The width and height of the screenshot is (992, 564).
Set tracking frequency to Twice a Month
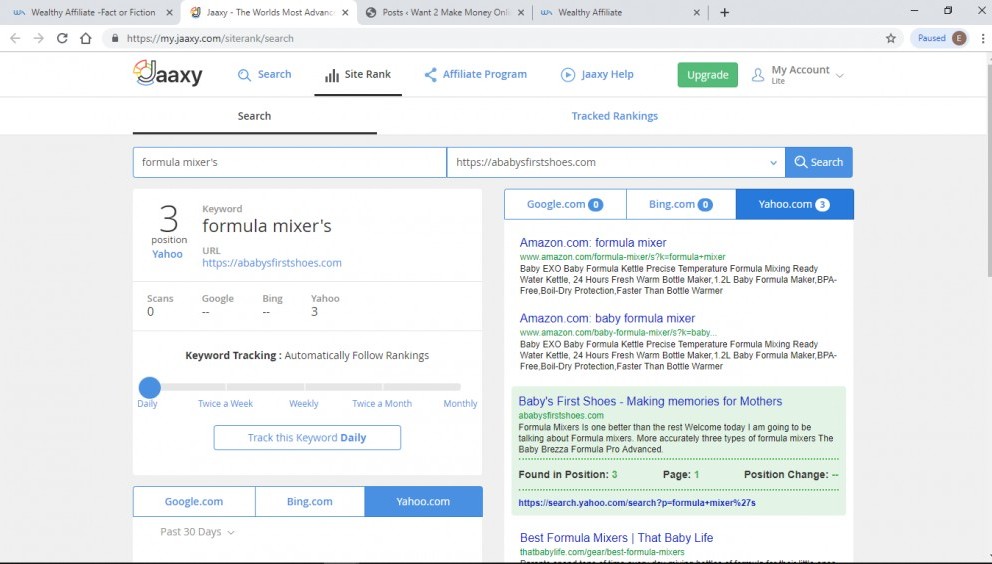click(x=381, y=403)
